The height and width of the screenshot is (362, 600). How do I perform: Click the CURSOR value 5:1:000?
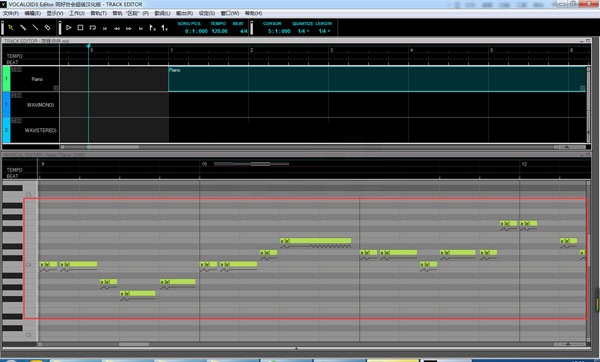click(279, 31)
